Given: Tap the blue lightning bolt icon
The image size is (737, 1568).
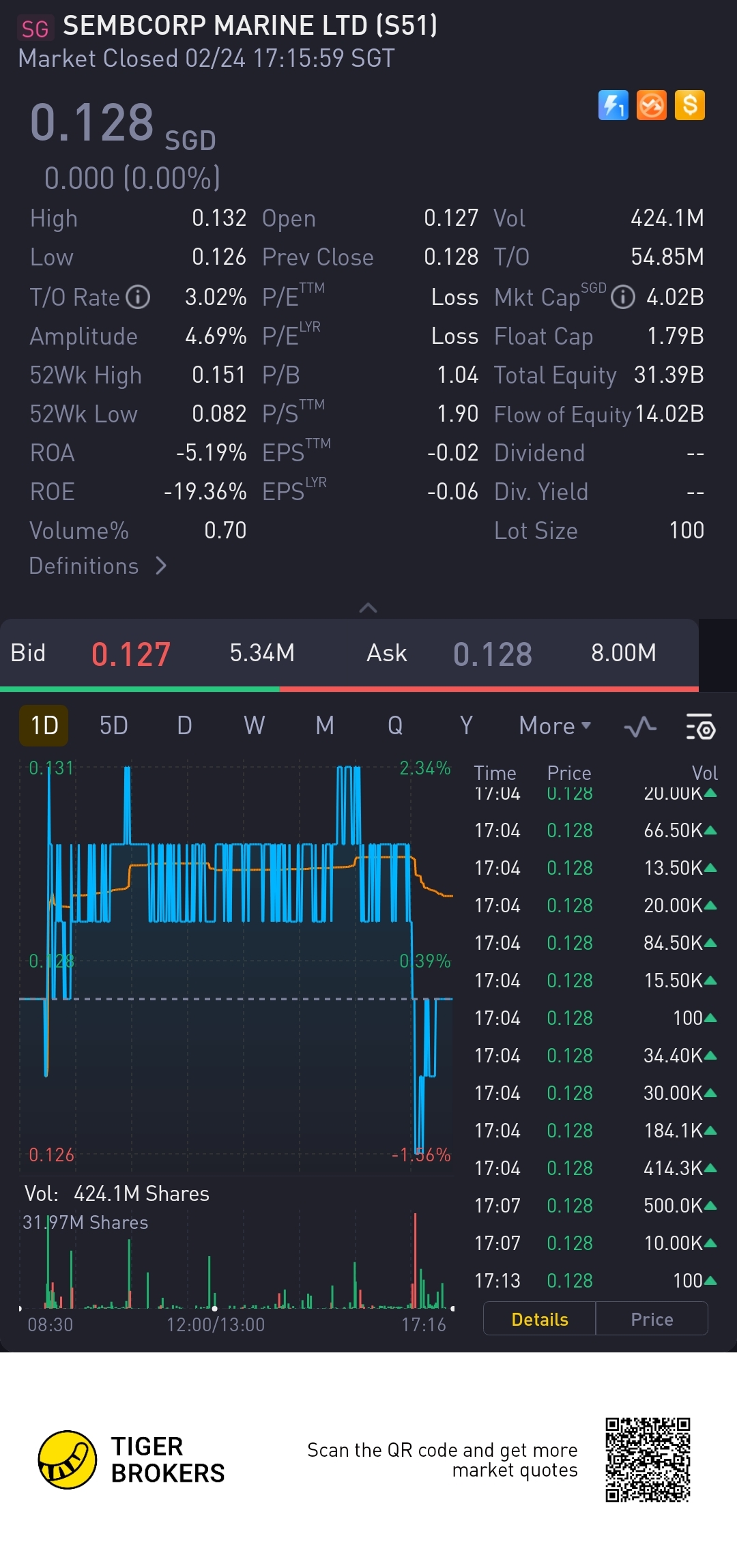Looking at the screenshot, I should tap(613, 106).
